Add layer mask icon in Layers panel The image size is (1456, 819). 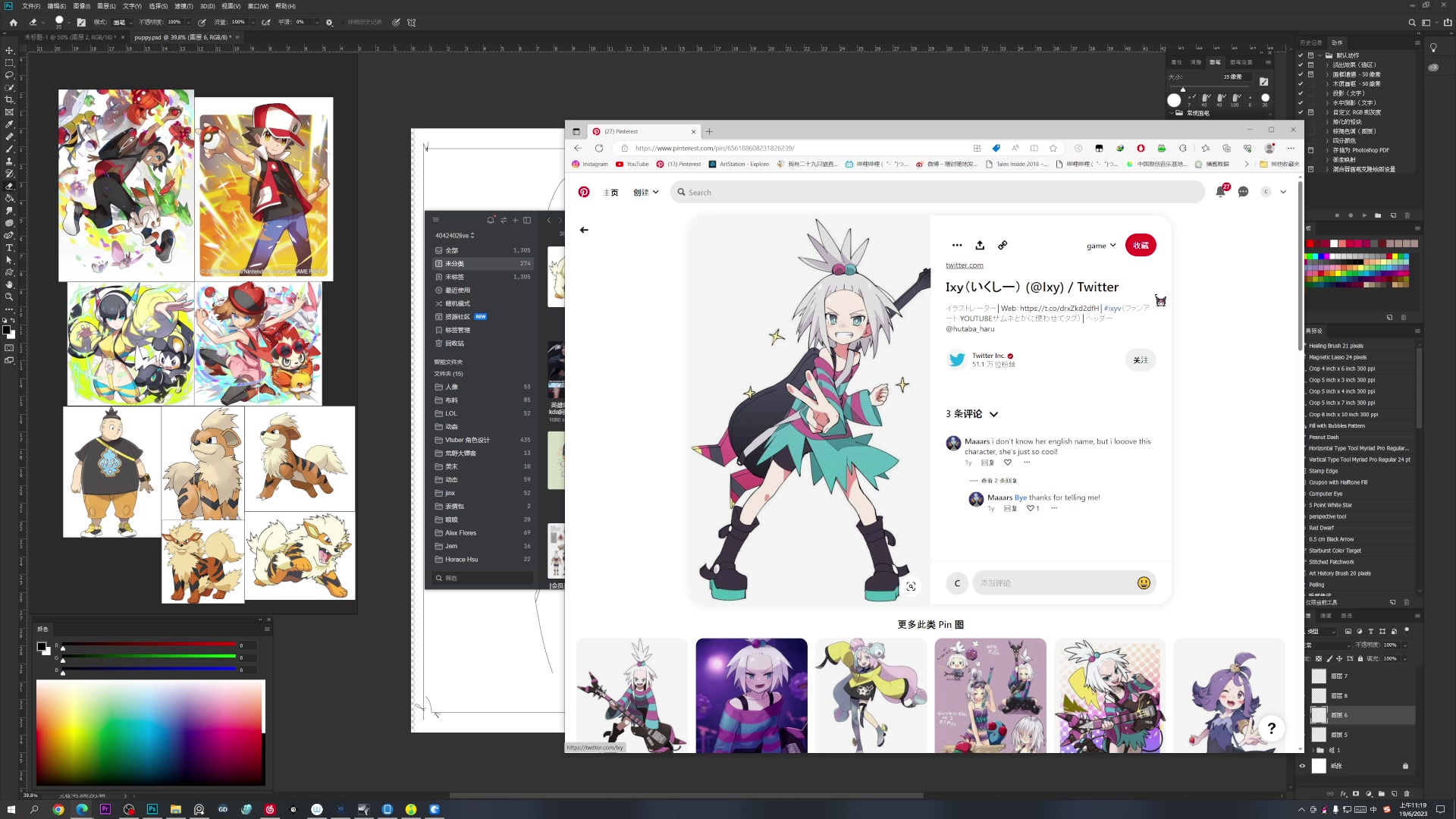1356,794
